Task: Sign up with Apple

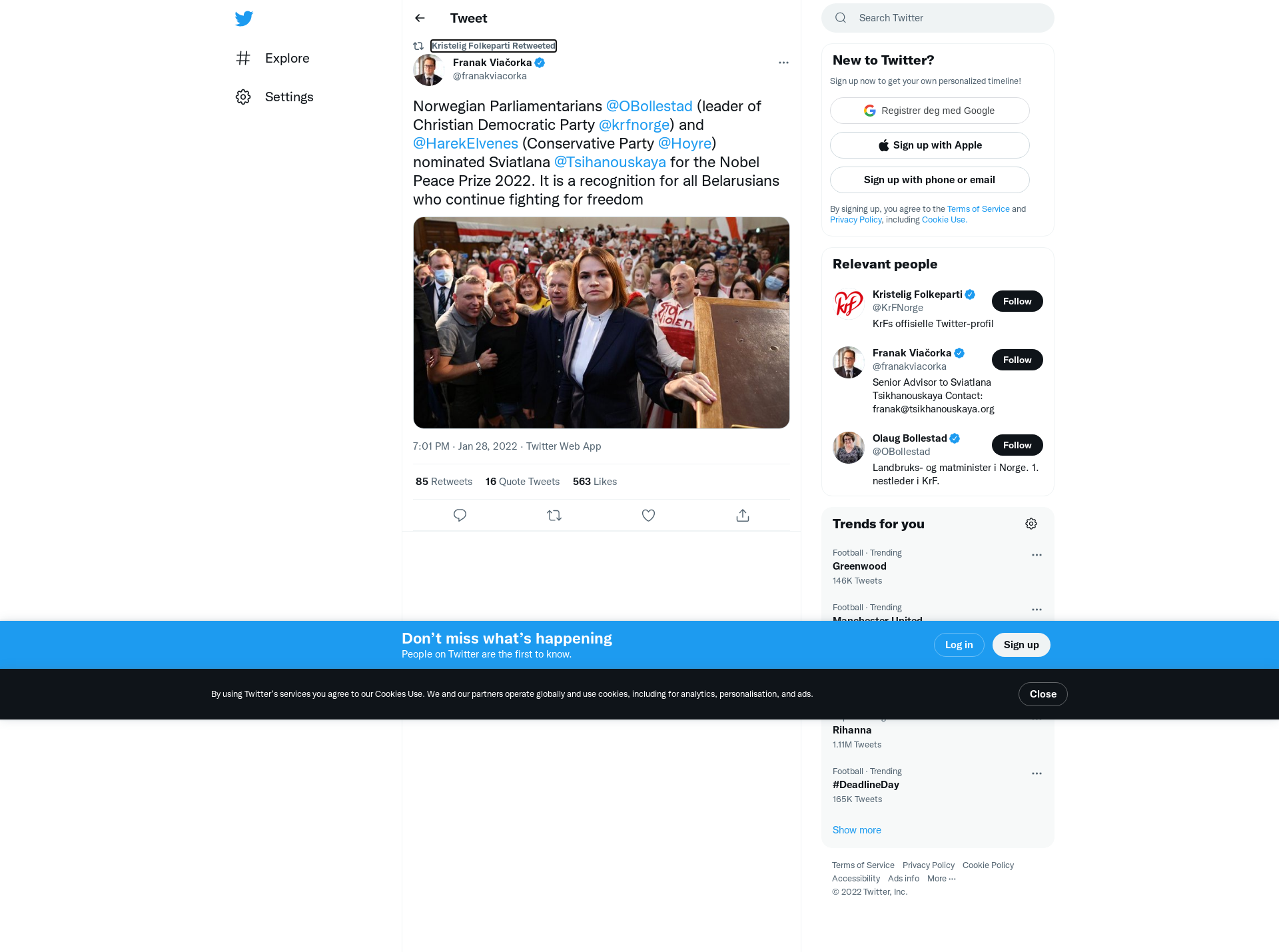Action: (x=930, y=145)
